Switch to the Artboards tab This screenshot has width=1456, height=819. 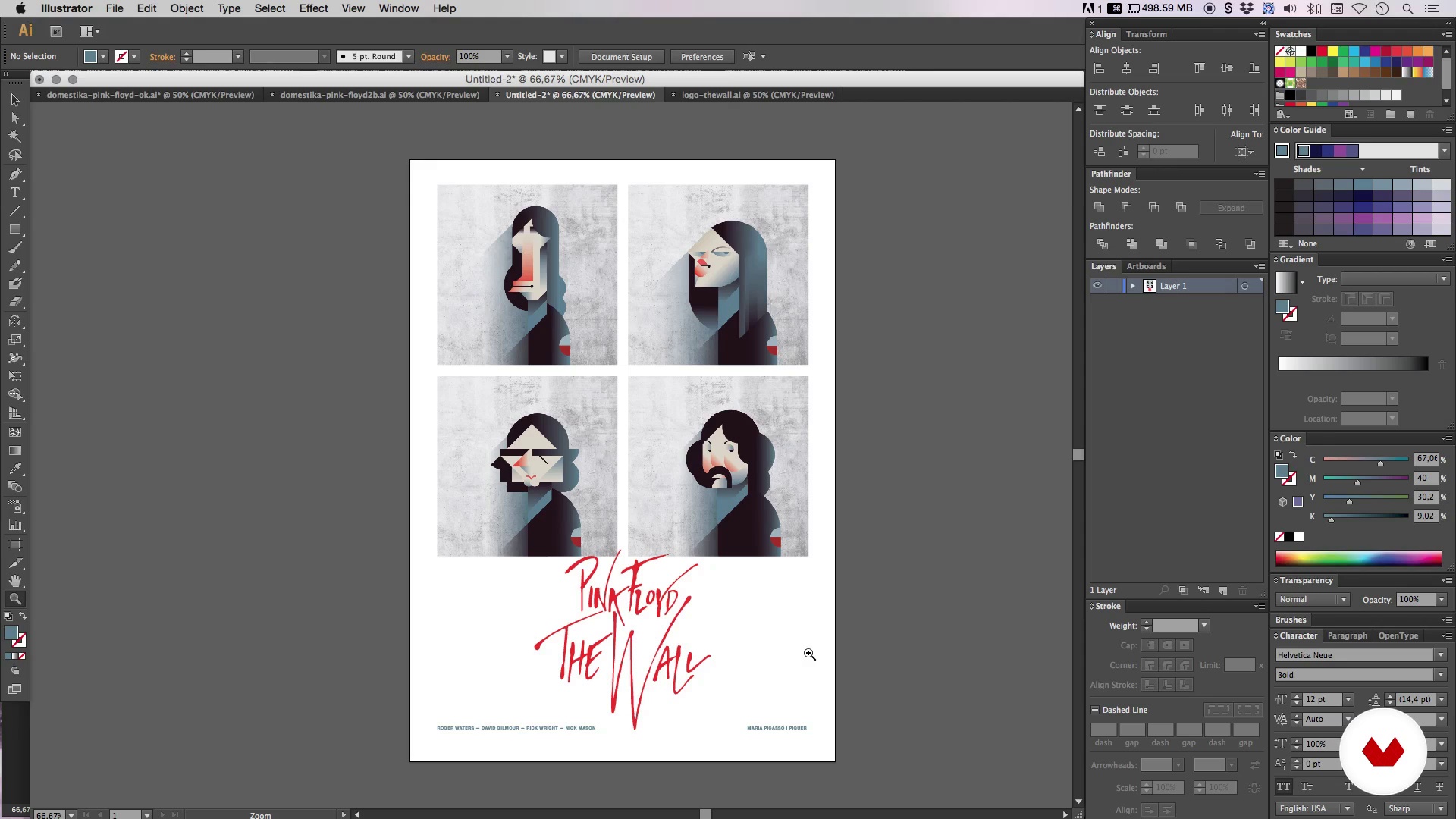(1146, 266)
